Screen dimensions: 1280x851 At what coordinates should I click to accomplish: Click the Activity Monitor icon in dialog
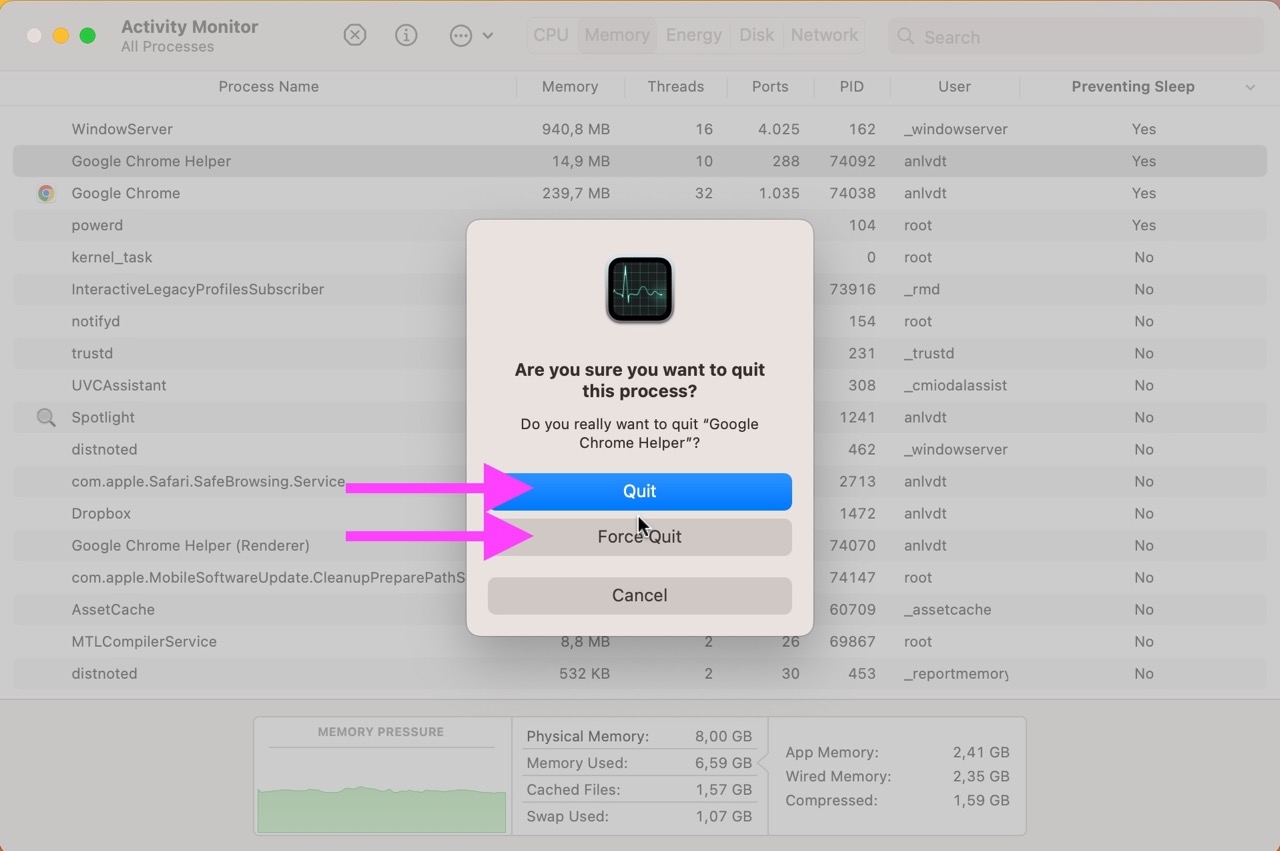point(640,290)
